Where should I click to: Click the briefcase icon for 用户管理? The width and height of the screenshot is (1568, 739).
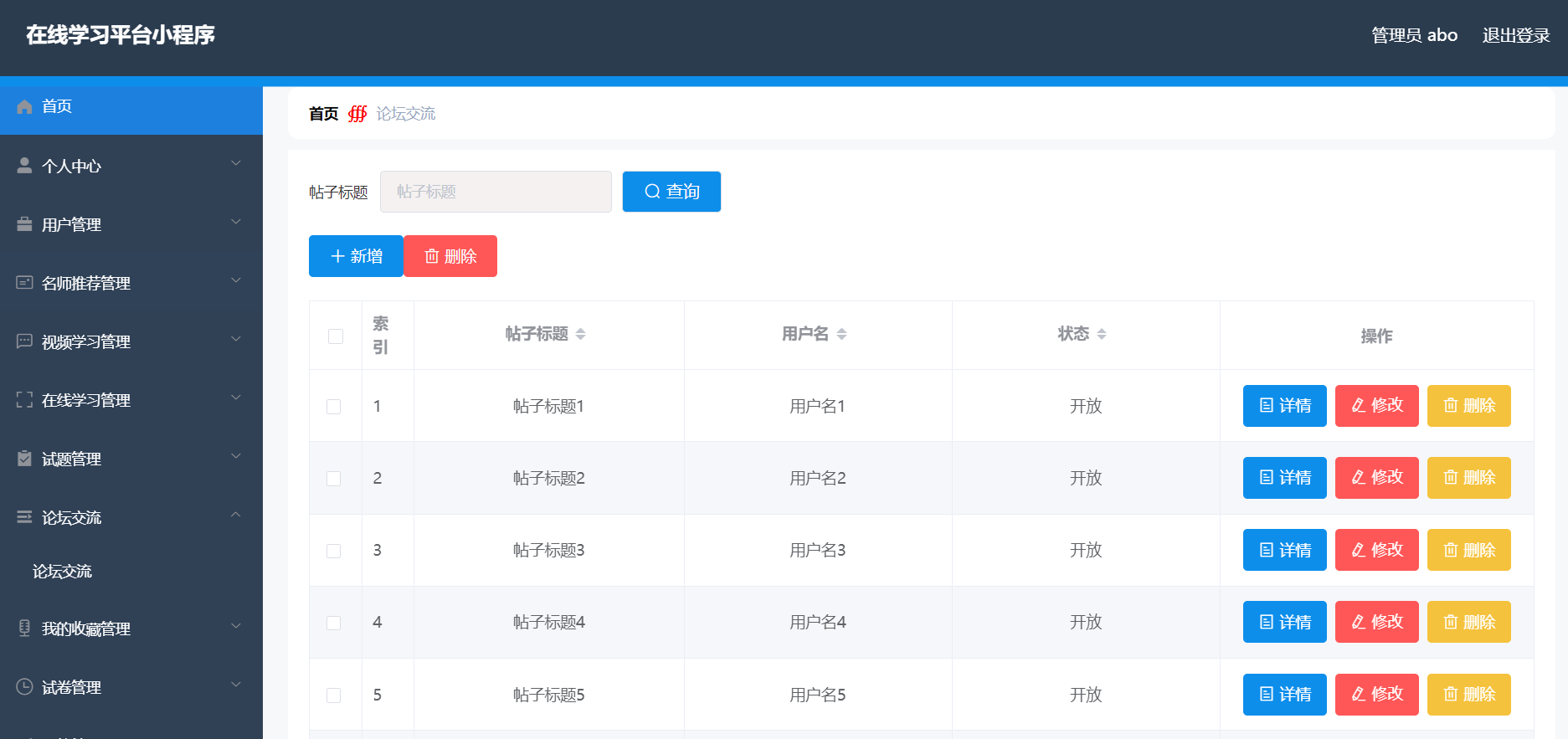click(x=24, y=224)
